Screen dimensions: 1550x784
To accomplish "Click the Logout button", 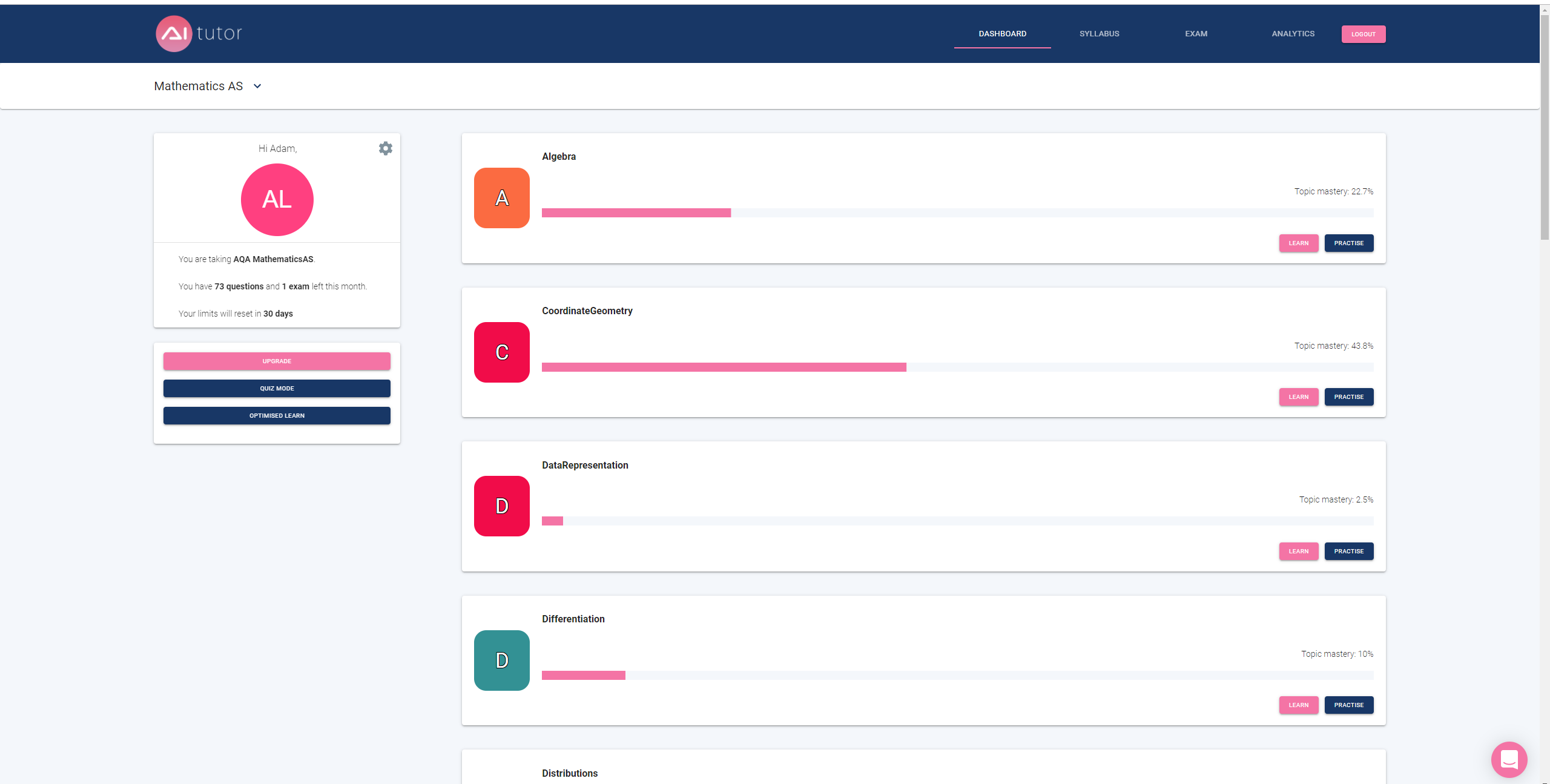I will (x=1364, y=34).
